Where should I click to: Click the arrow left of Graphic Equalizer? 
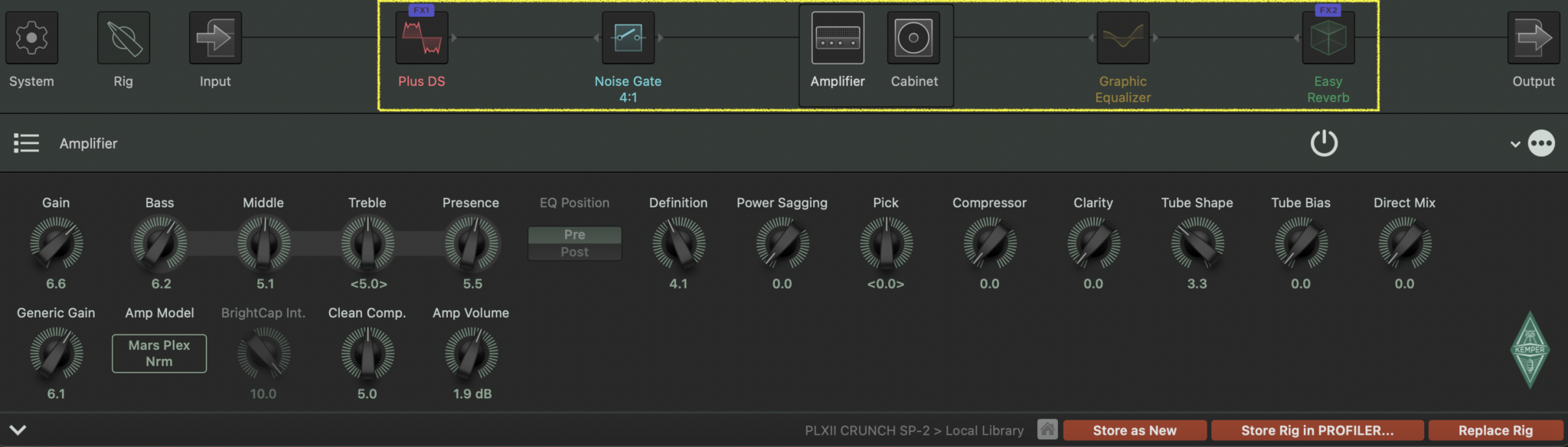pos(1091,38)
